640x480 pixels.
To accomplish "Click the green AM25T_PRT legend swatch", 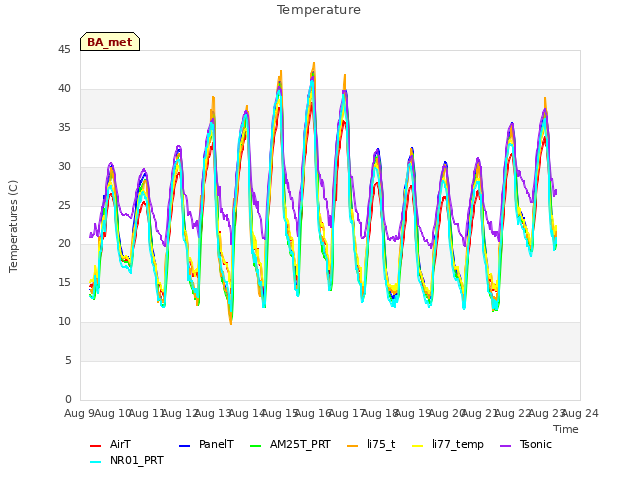I will tap(256, 446).
